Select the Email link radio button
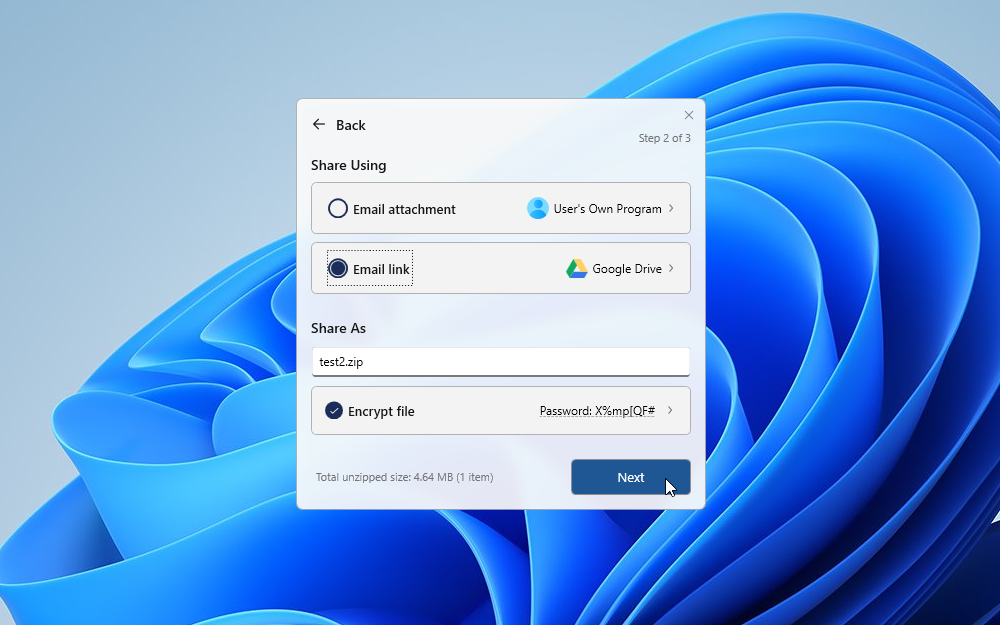 click(338, 269)
